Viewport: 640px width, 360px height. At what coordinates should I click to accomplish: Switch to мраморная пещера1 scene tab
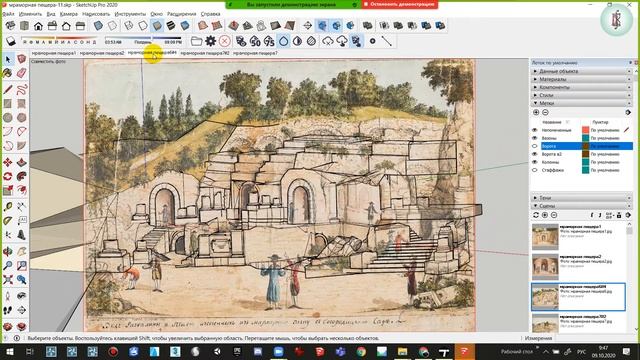[x=54, y=53]
